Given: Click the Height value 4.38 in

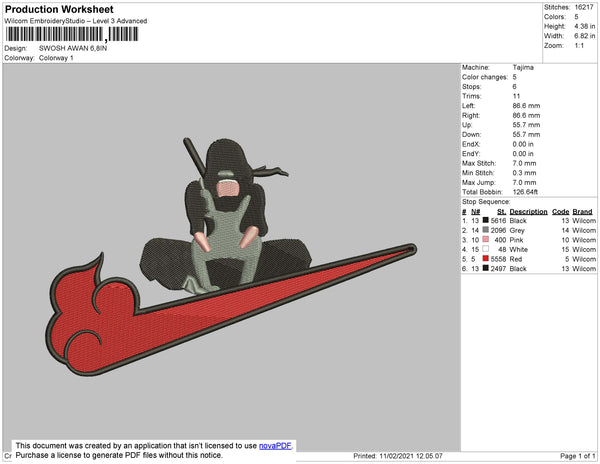Looking at the screenshot, I should [585, 26].
